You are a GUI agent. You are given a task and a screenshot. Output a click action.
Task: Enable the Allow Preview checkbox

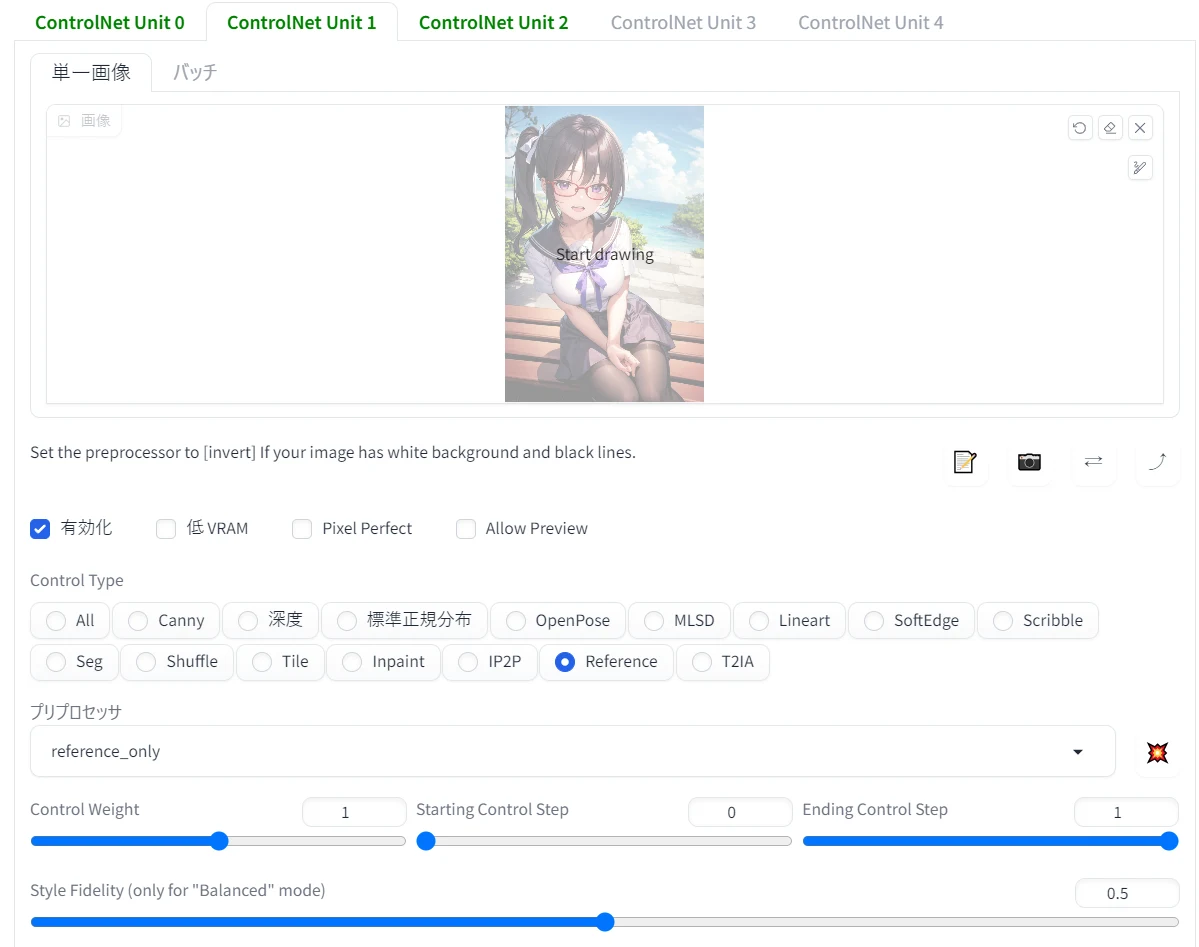point(466,529)
